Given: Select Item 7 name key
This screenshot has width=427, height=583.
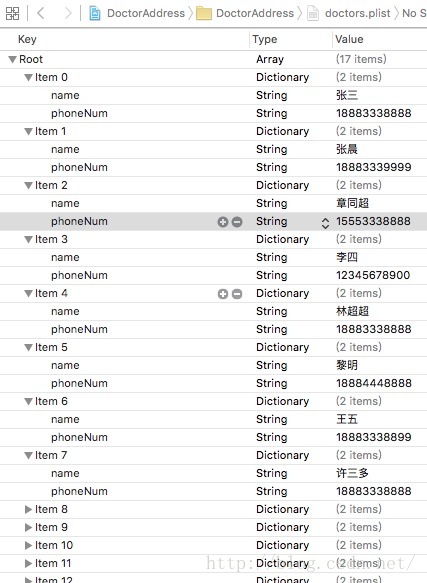Looking at the screenshot, I should point(65,473).
